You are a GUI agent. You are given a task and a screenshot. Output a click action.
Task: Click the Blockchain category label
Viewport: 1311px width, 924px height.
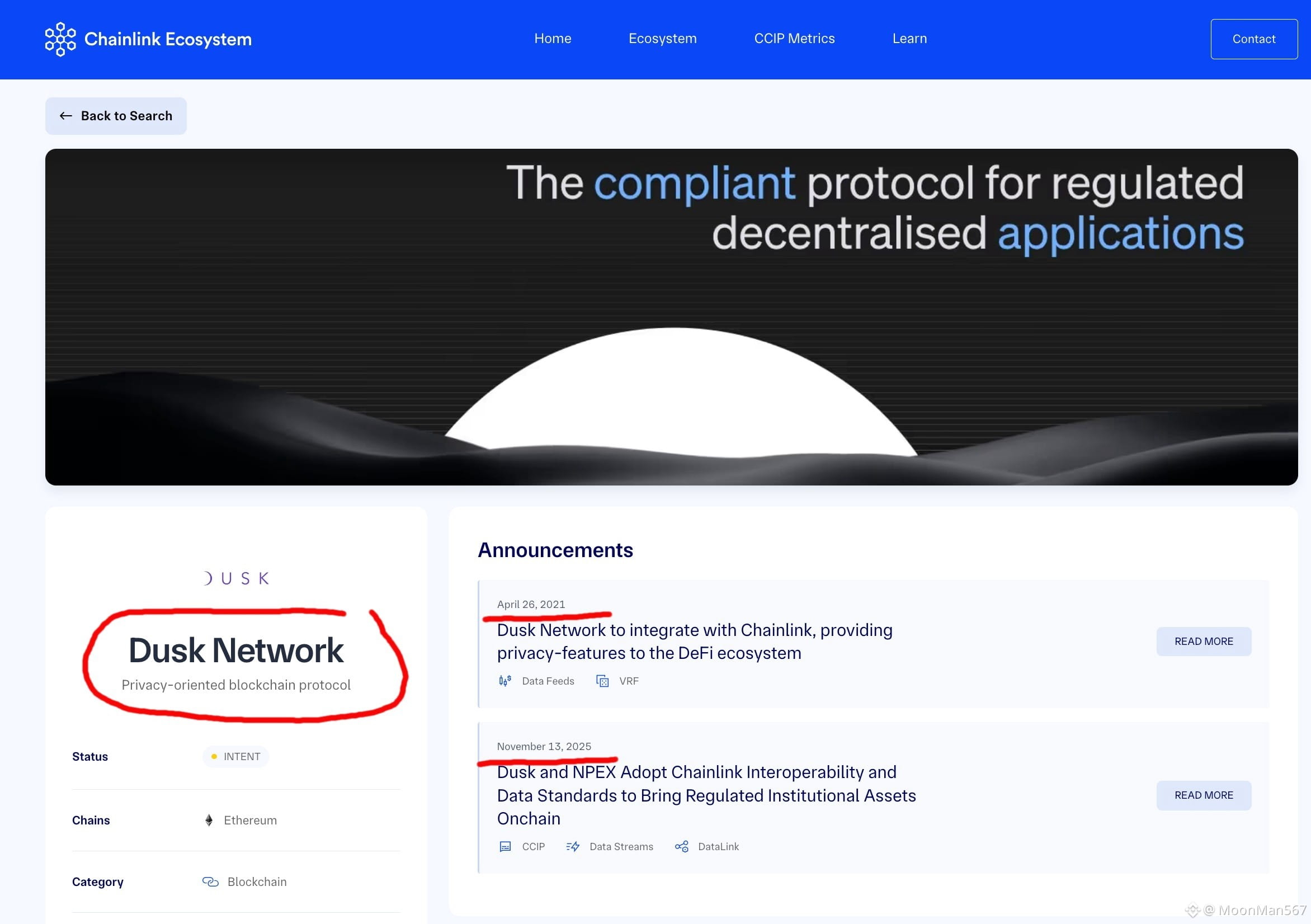(x=257, y=881)
